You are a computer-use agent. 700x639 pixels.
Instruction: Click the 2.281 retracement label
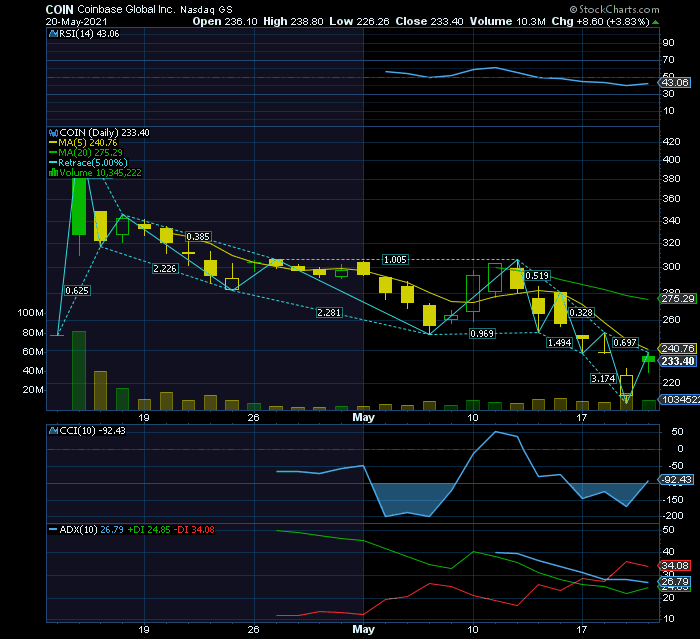click(x=329, y=313)
